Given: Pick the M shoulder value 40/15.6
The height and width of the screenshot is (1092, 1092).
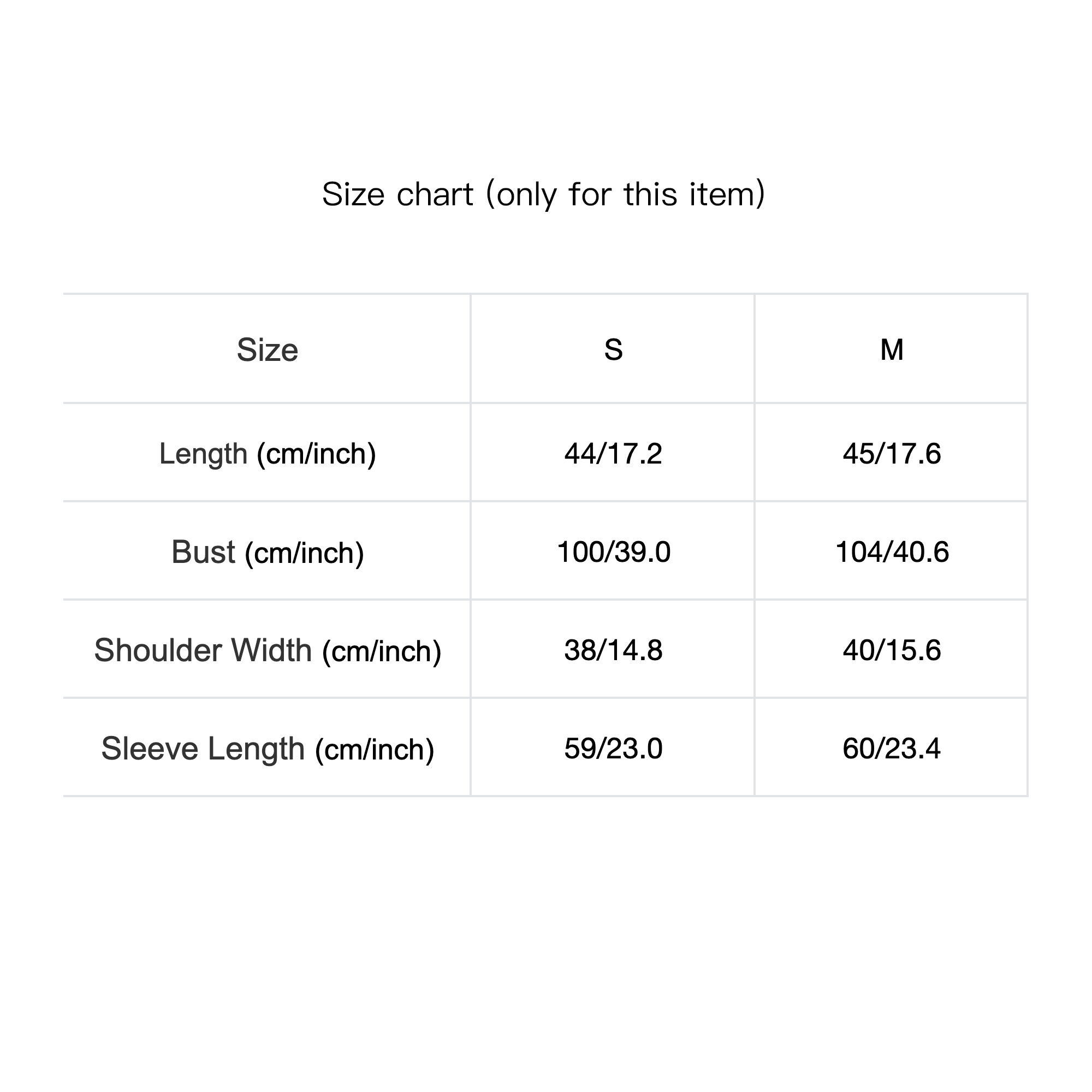Looking at the screenshot, I should [892, 651].
